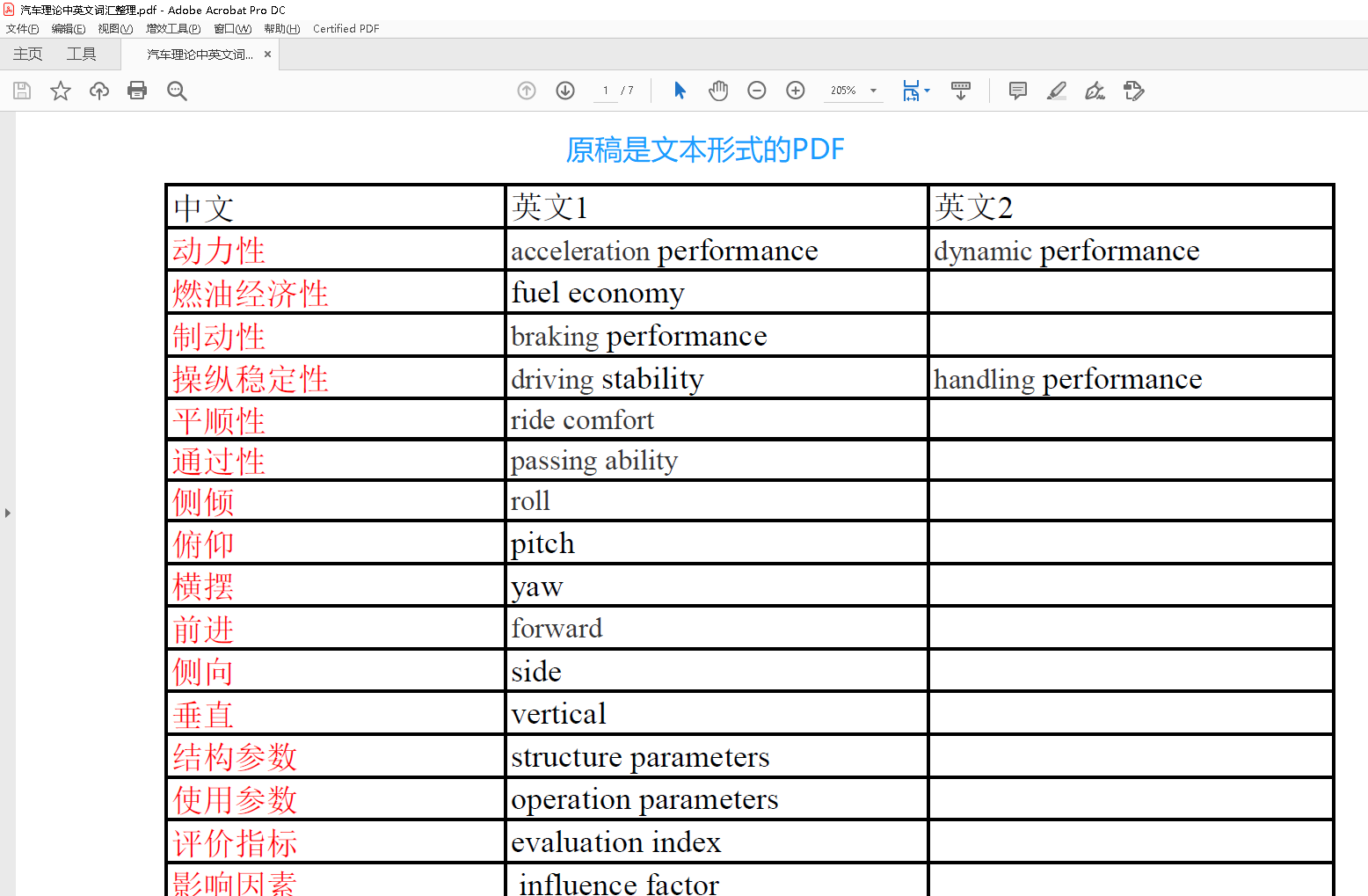Click the edit and send icon
The height and width of the screenshot is (896, 1368).
point(1134,91)
